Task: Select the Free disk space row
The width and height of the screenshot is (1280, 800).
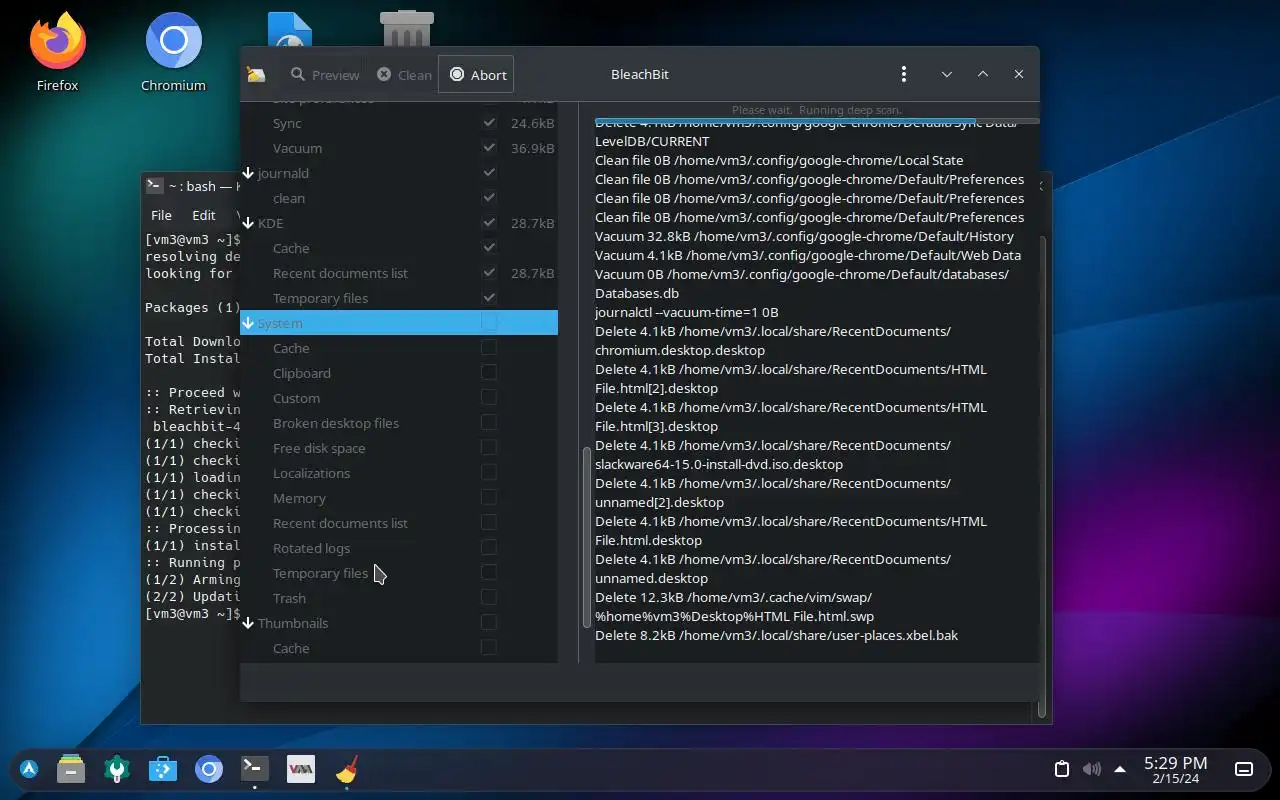Action: pos(399,448)
